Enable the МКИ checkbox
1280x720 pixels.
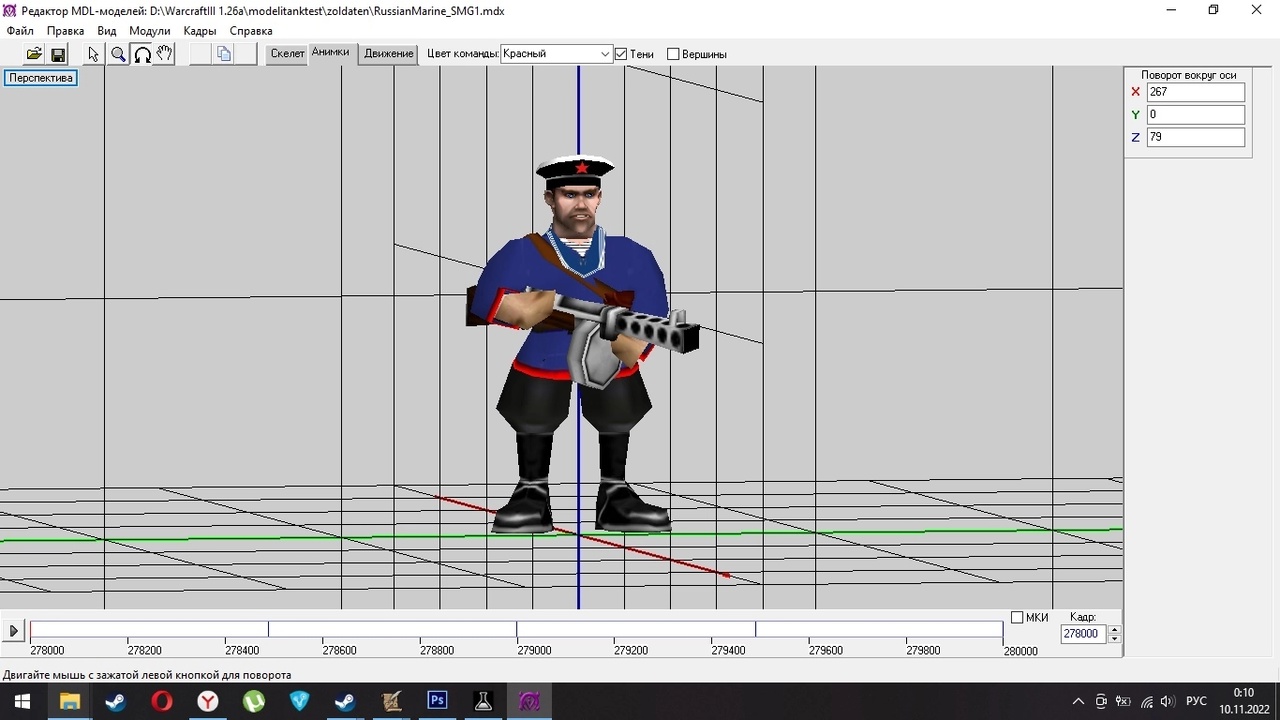[x=1017, y=617]
